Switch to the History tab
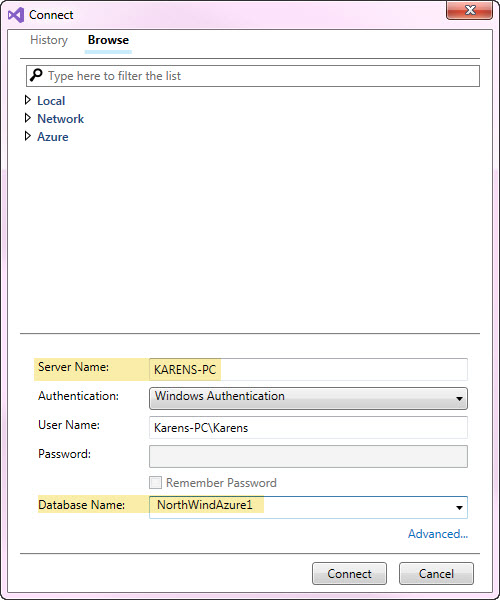The width and height of the screenshot is (500, 600). pos(49,40)
